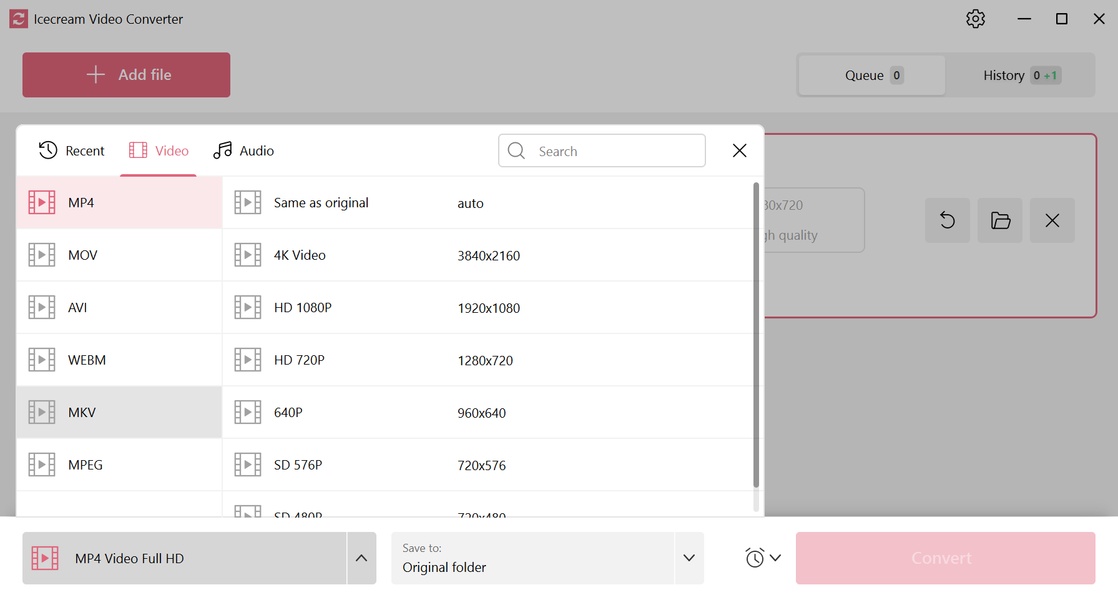Type in the format Search field

pyautogui.click(x=615, y=151)
